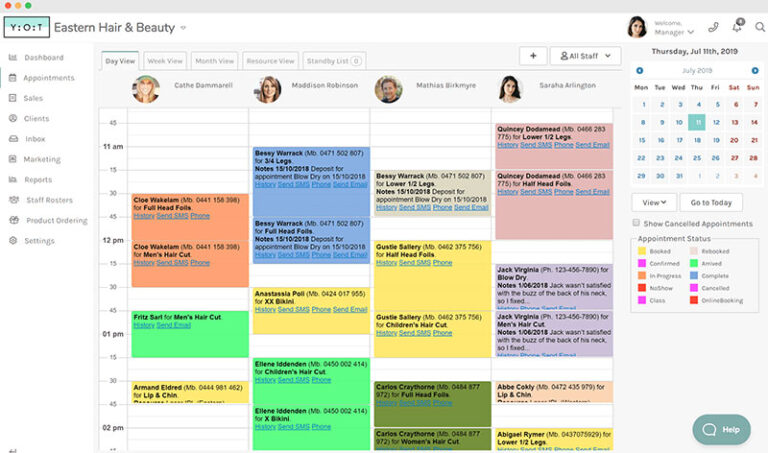The height and width of the screenshot is (453, 768).
Task: Open Abbe Cokly Lip & Chin appointment
Action: 554,392
